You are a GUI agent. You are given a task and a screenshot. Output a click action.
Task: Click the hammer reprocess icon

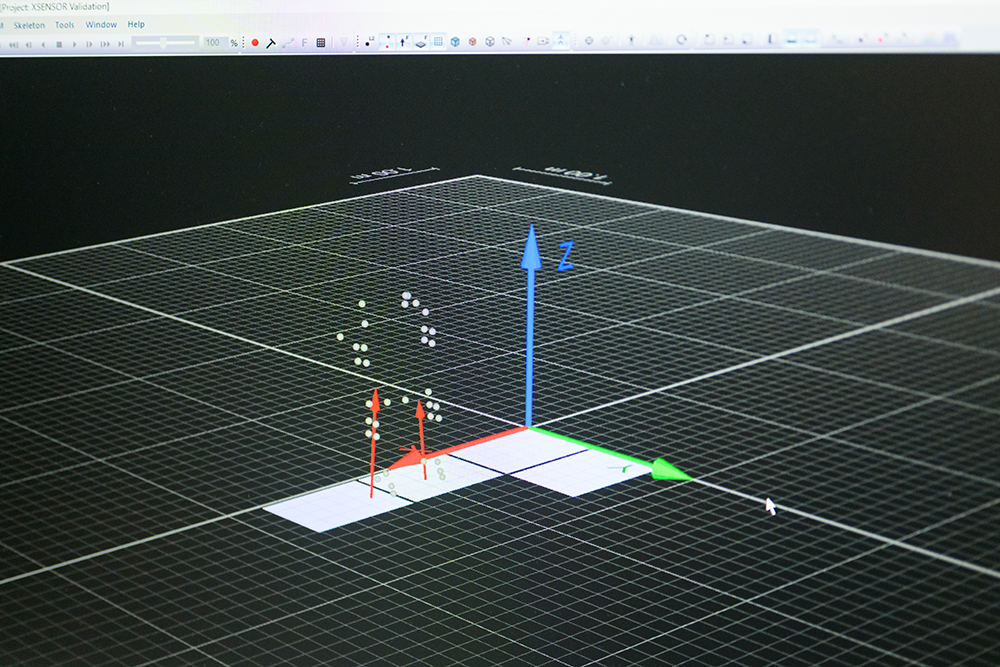point(271,43)
